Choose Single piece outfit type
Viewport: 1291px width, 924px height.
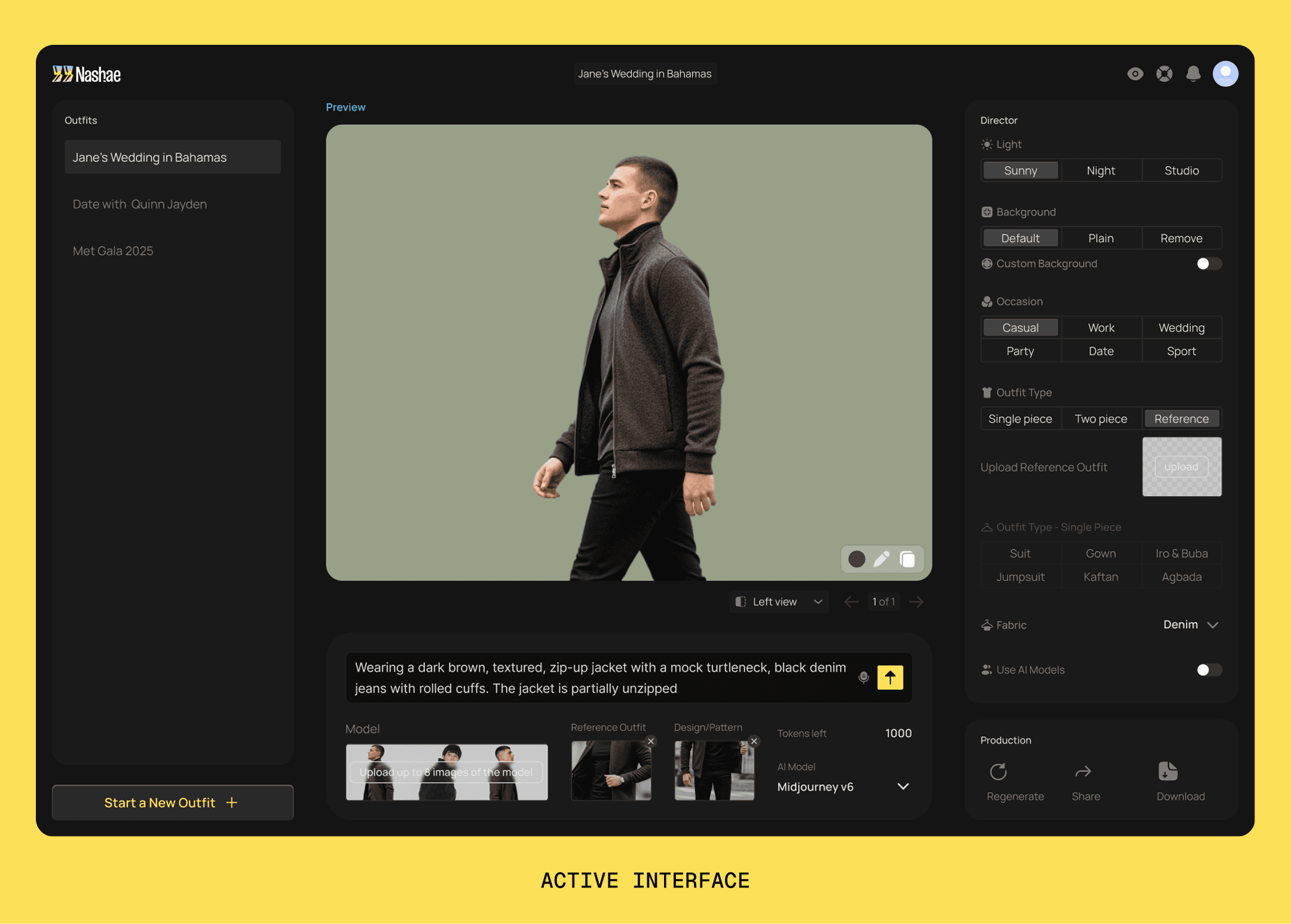click(1020, 419)
